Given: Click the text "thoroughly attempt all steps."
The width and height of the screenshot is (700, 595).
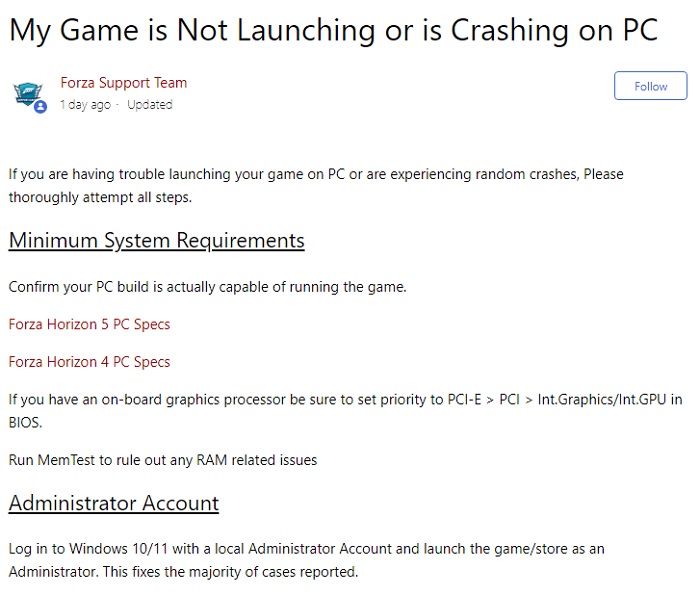Looking at the screenshot, I should (99, 197).
